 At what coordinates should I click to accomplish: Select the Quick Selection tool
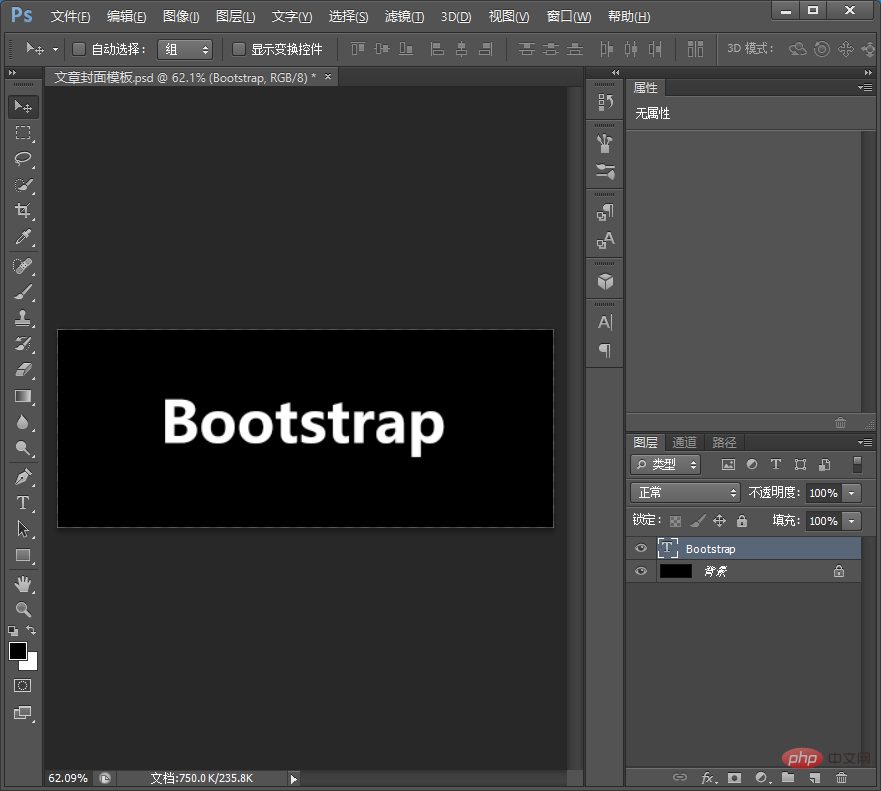coord(23,185)
